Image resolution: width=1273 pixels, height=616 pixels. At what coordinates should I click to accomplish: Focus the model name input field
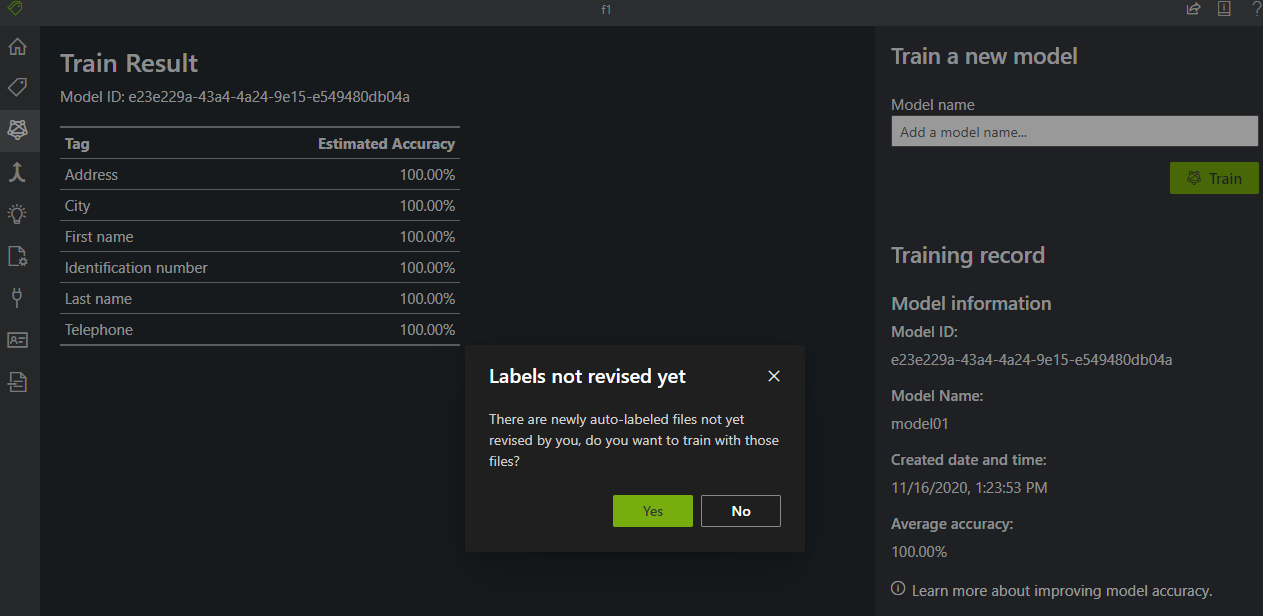pyautogui.click(x=1074, y=131)
